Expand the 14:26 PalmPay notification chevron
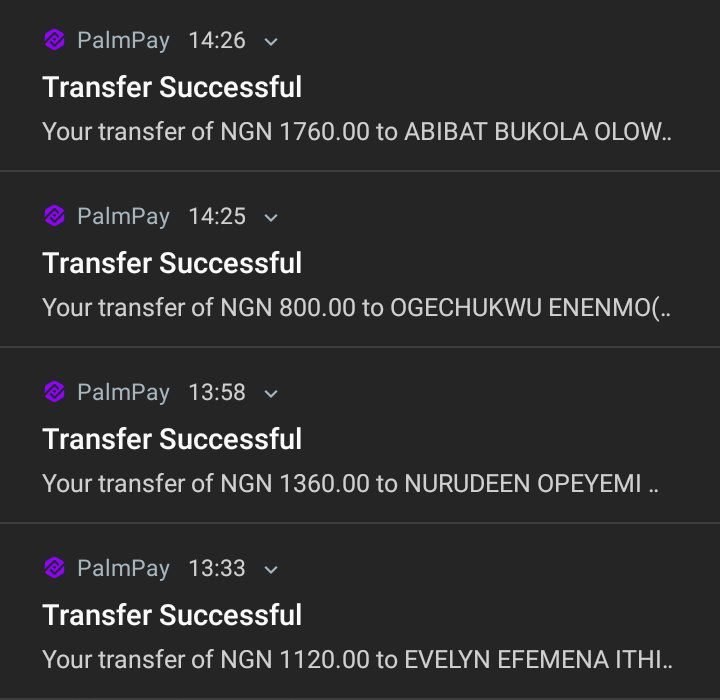The image size is (720, 700). pos(271,42)
